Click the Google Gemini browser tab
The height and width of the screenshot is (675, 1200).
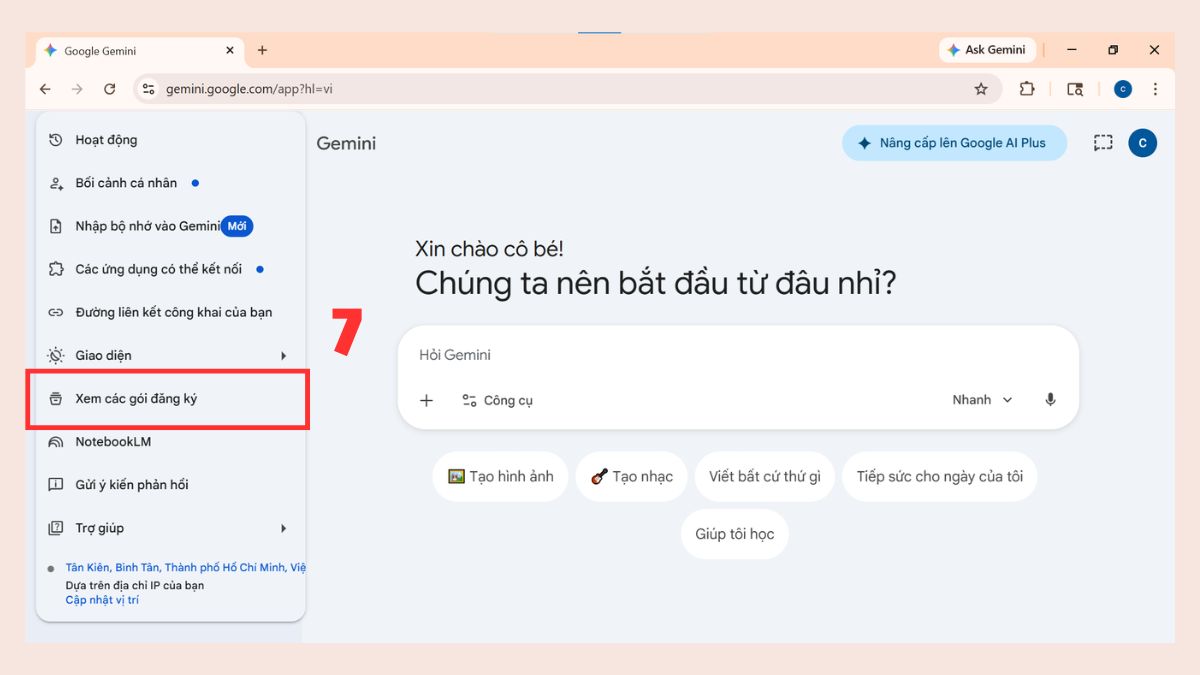coord(140,50)
